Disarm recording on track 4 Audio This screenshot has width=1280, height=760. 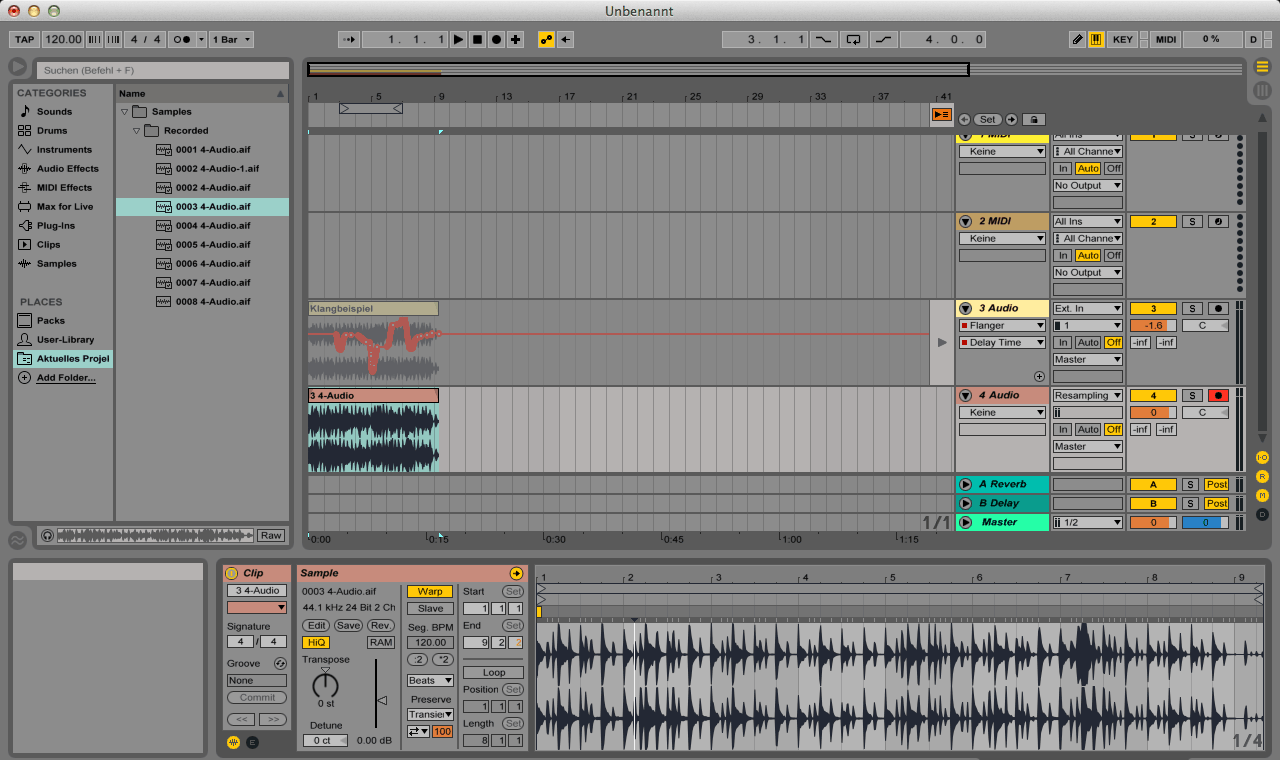1218,396
